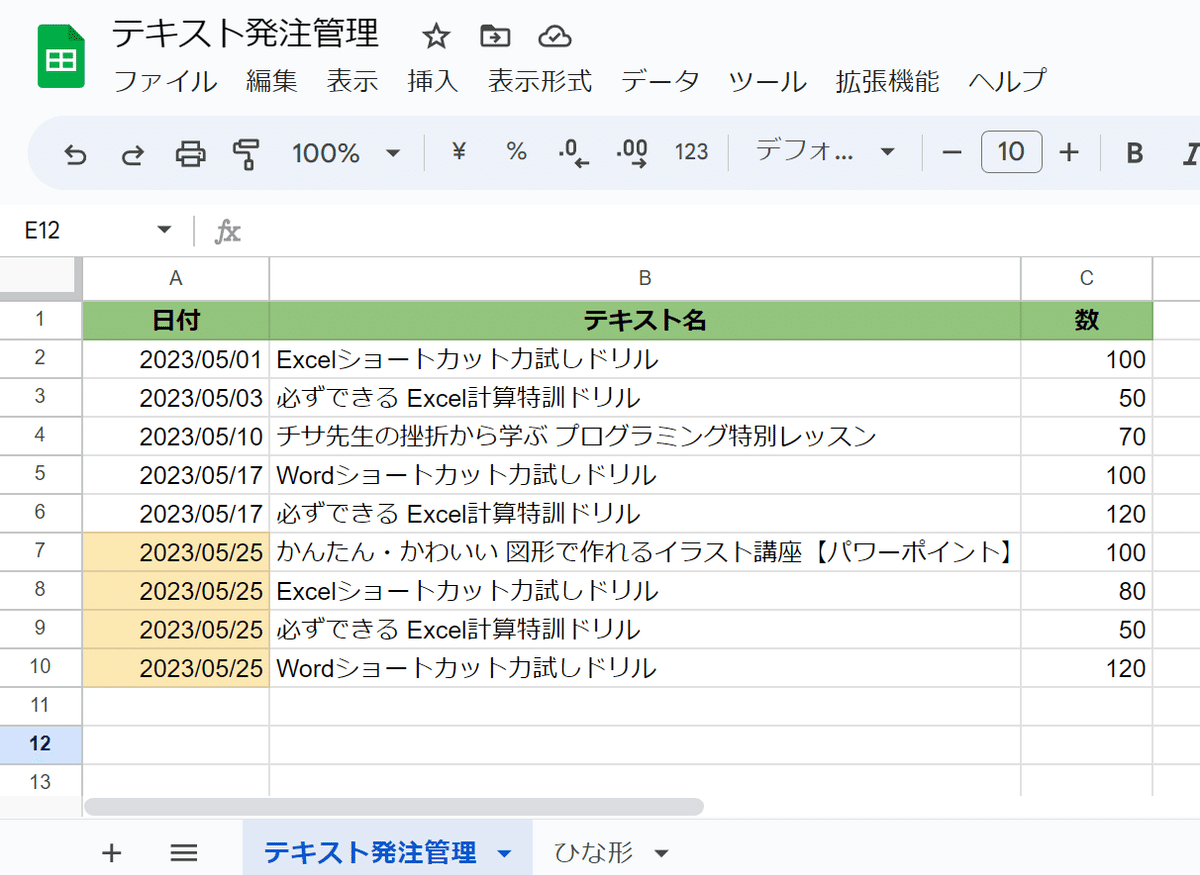Open the データ menu
This screenshot has width=1200, height=875.
click(x=660, y=81)
